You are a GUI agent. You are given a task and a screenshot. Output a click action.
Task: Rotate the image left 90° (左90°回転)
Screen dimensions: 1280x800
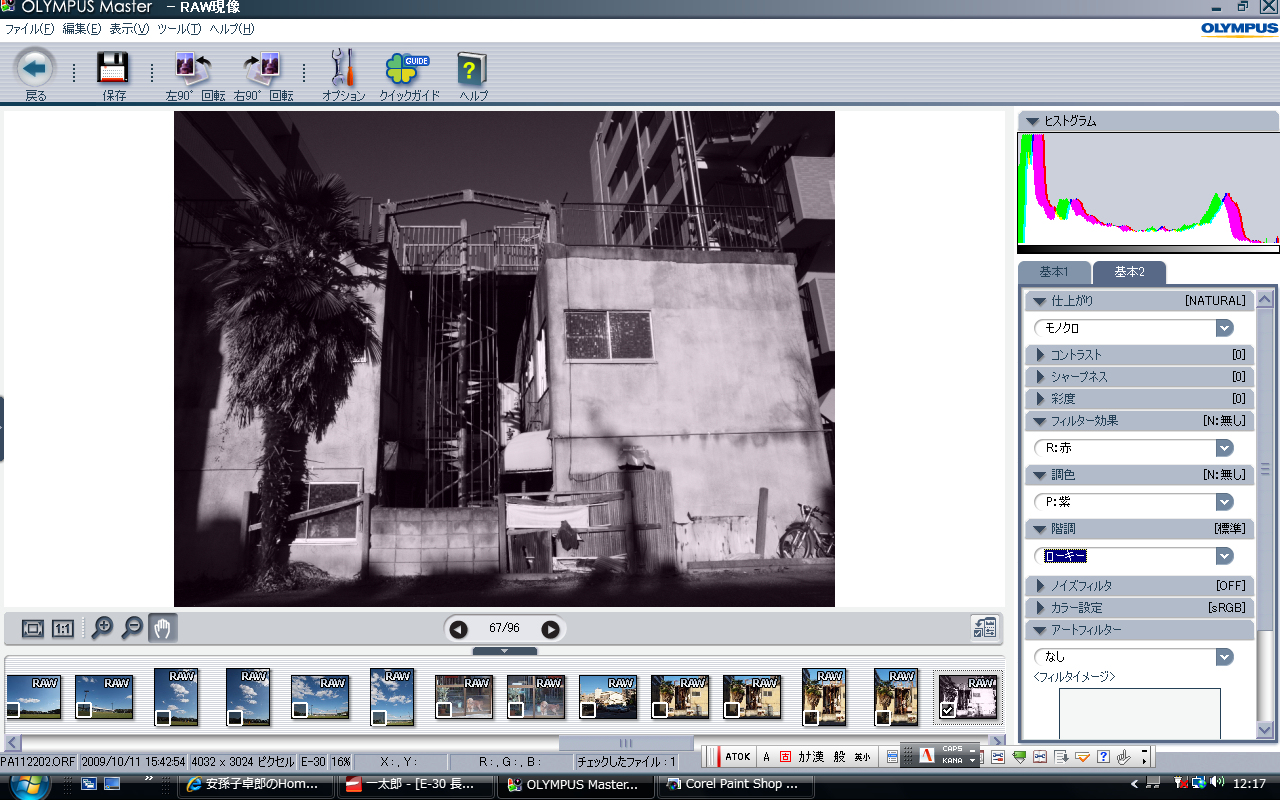(194, 69)
